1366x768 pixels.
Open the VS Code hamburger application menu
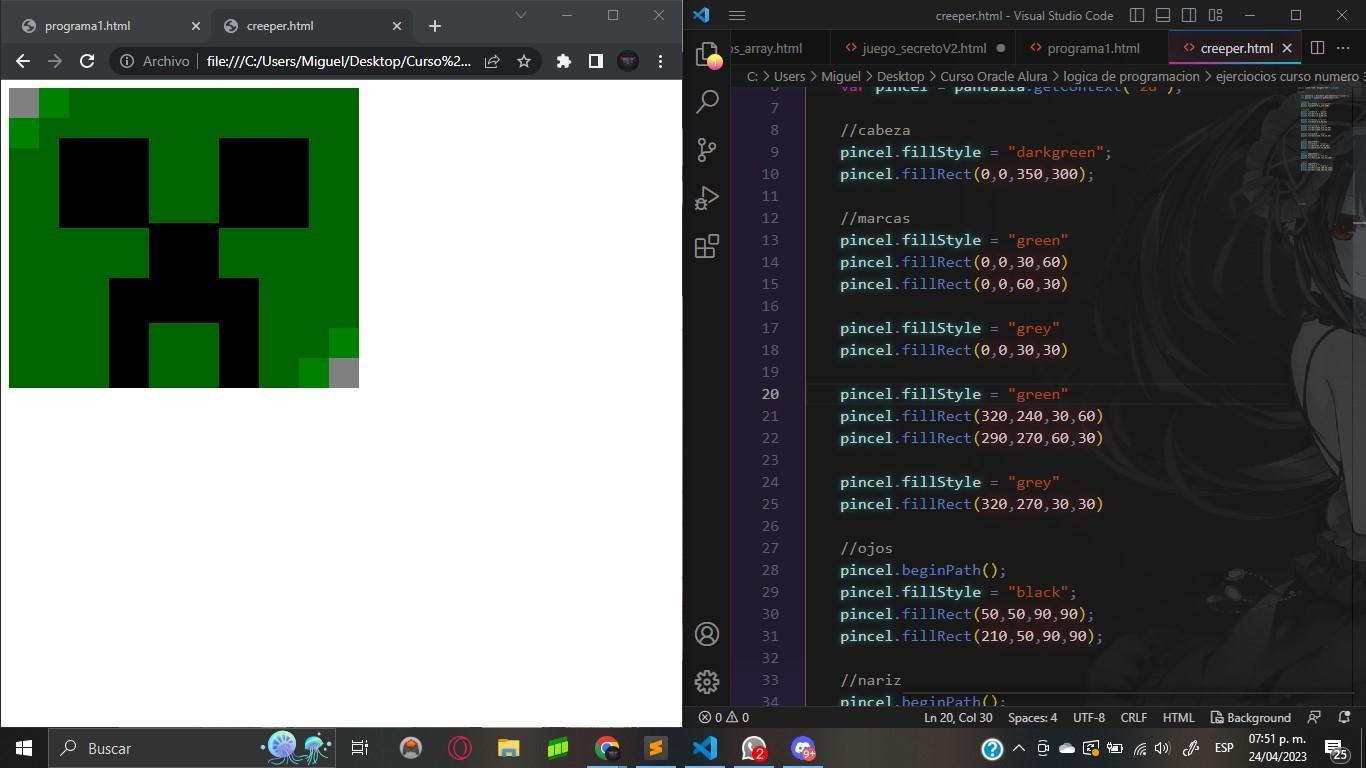click(x=737, y=15)
